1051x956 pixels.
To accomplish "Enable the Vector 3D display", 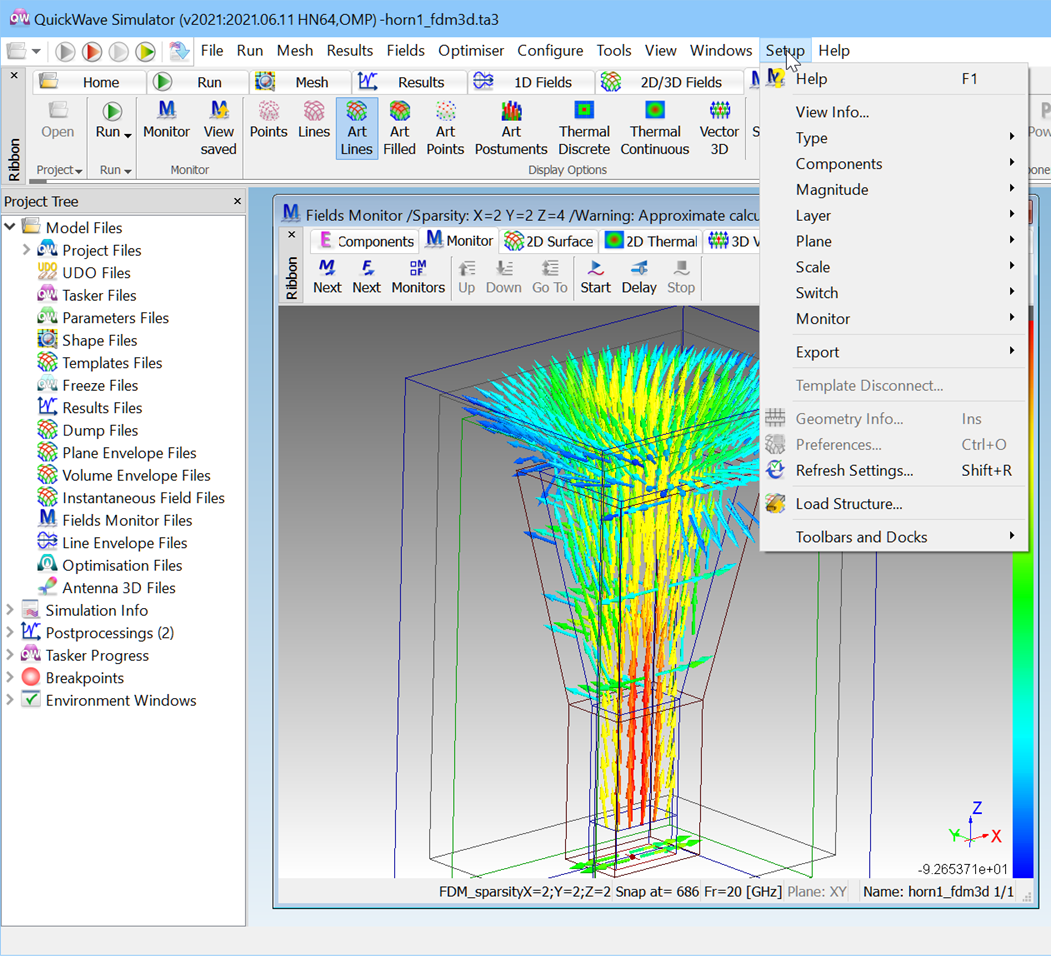I will click(x=719, y=128).
